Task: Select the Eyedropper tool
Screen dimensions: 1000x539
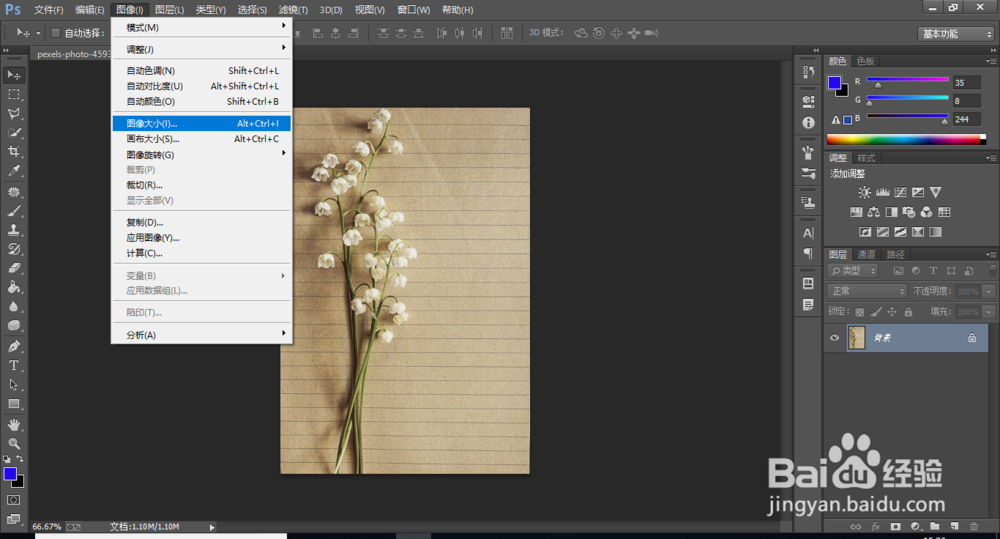Action: point(13,171)
